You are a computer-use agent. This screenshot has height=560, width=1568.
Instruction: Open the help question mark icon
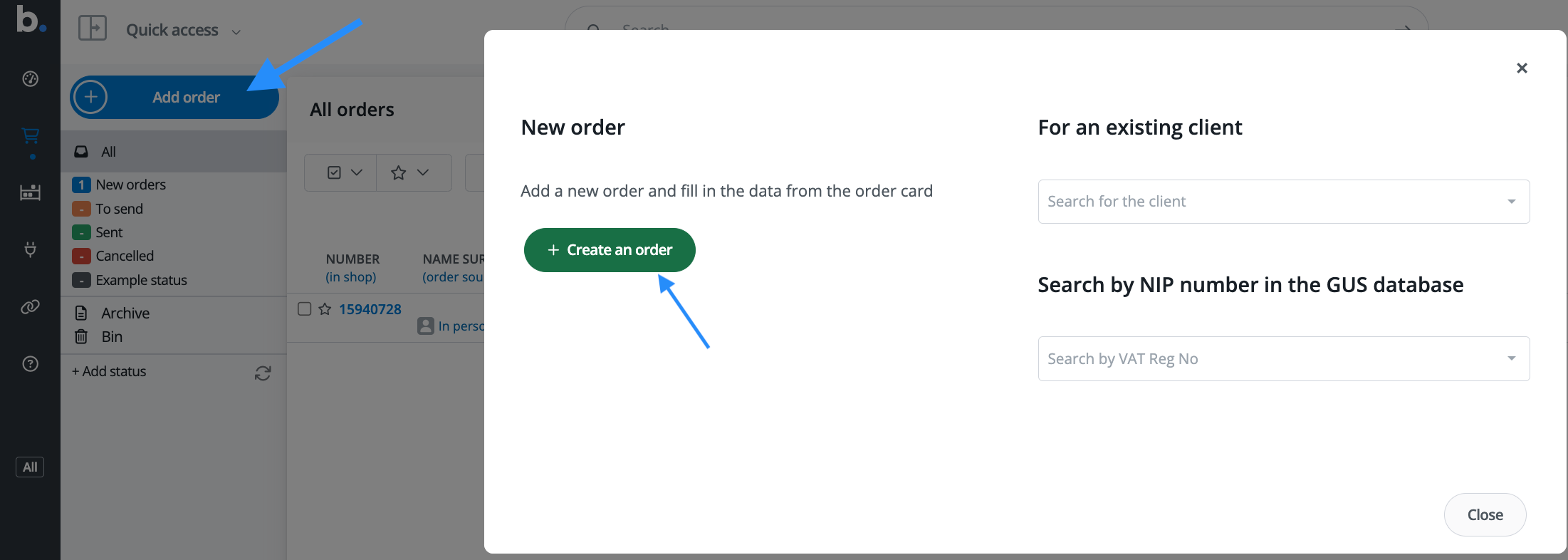pyautogui.click(x=30, y=364)
